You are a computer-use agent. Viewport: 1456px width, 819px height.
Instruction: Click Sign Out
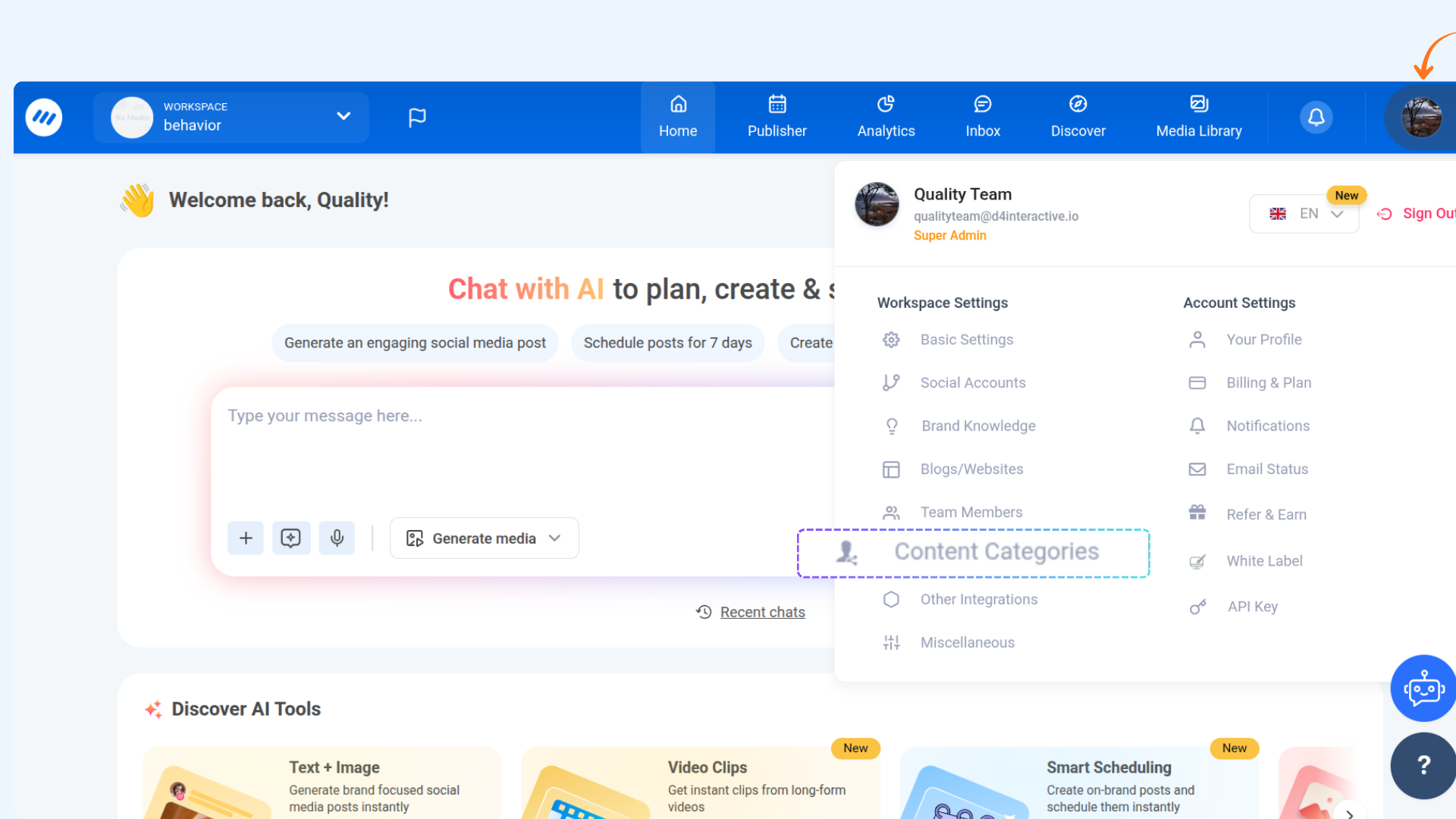pyautogui.click(x=1426, y=214)
